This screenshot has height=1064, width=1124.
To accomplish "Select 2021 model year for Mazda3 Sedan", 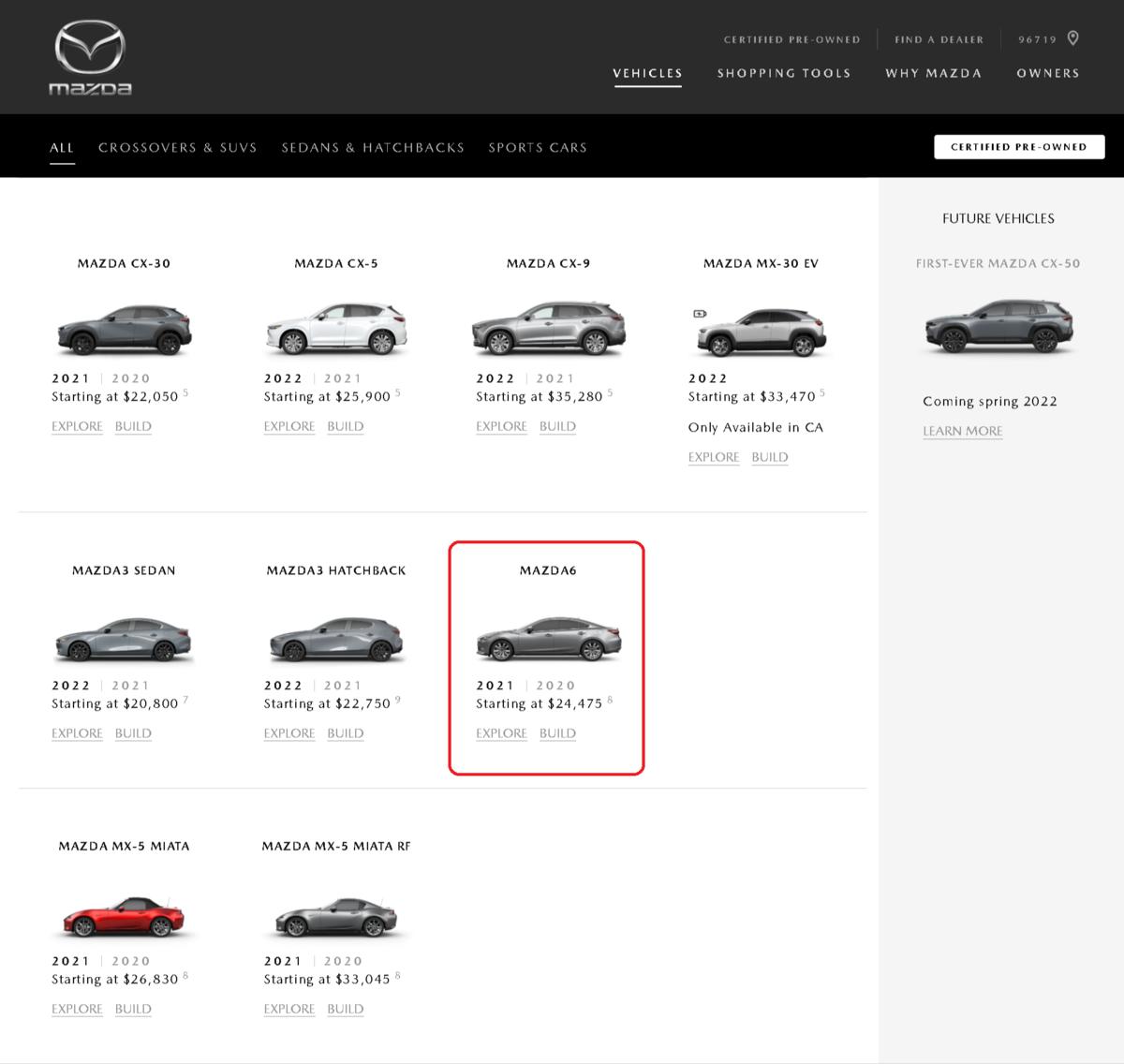I will point(131,686).
